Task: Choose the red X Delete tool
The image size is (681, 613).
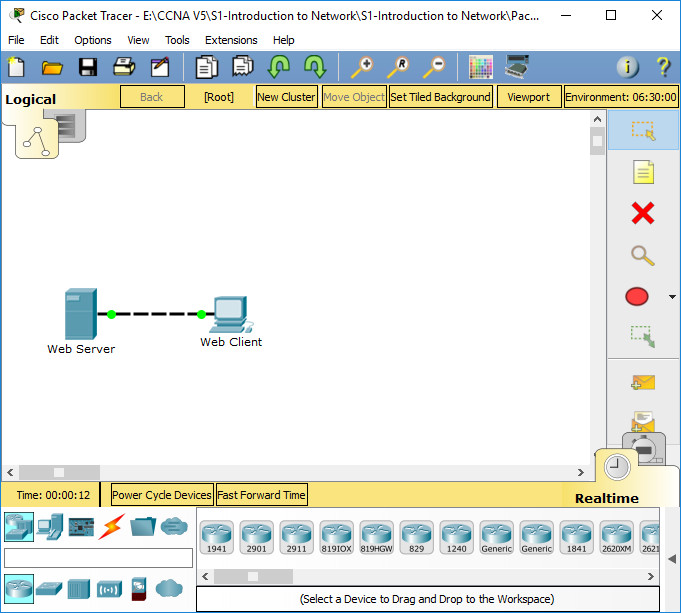Action: click(x=643, y=213)
